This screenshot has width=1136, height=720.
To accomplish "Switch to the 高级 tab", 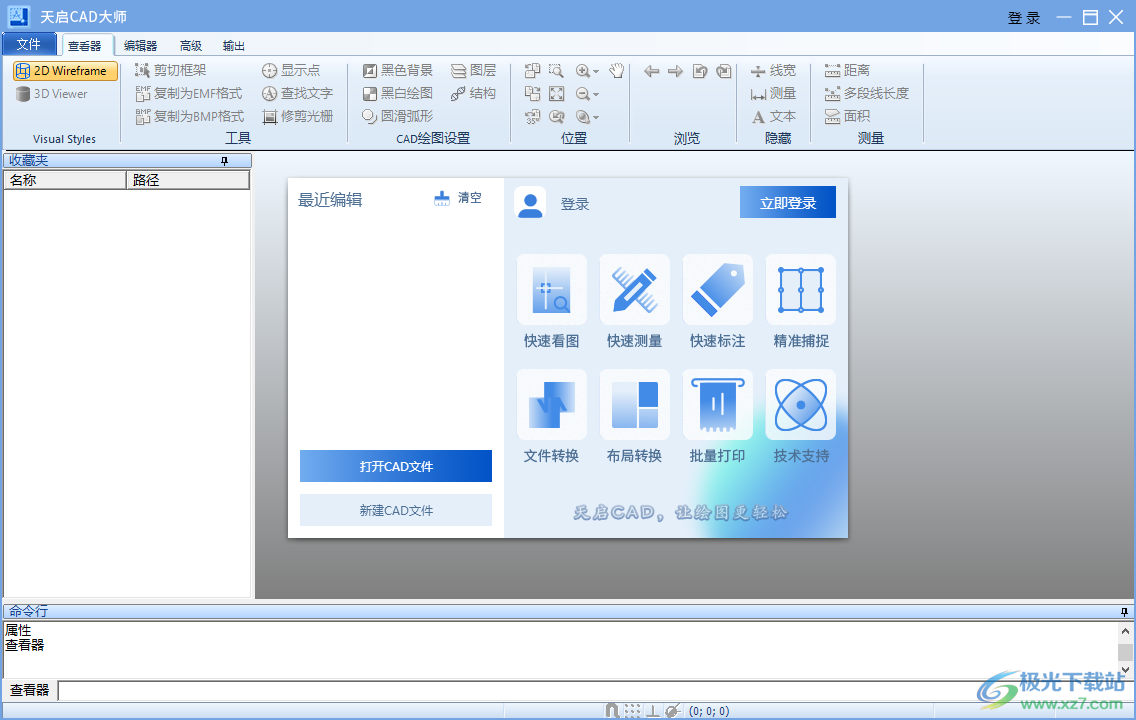I will click(x=191, y=46).
